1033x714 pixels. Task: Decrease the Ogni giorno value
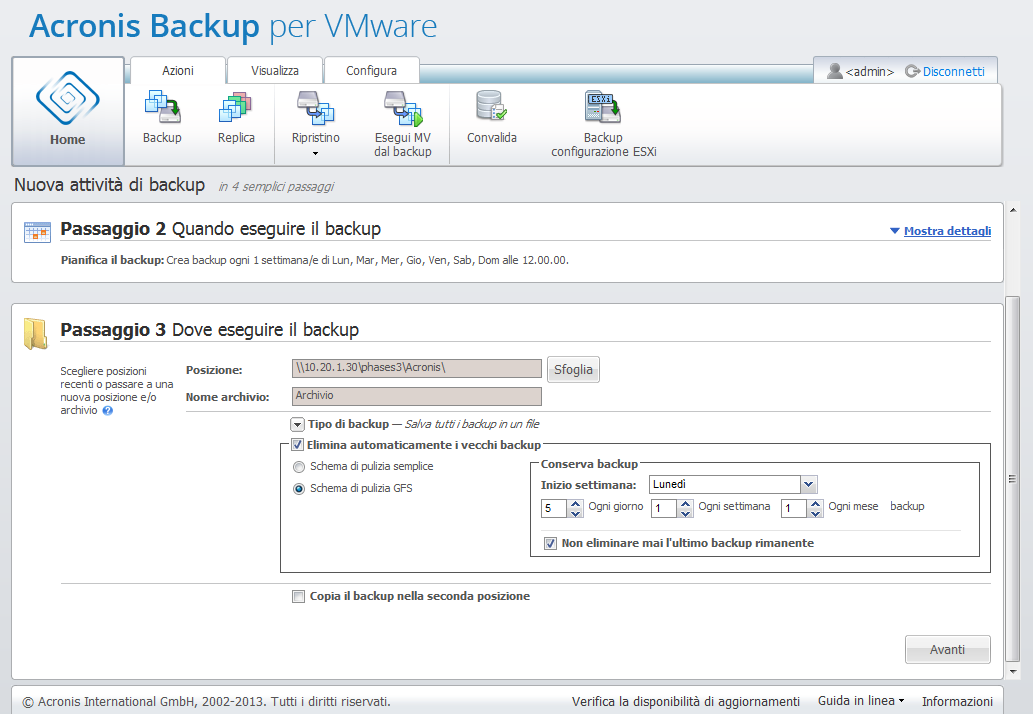pyautogui.click(x=575, y=513)
